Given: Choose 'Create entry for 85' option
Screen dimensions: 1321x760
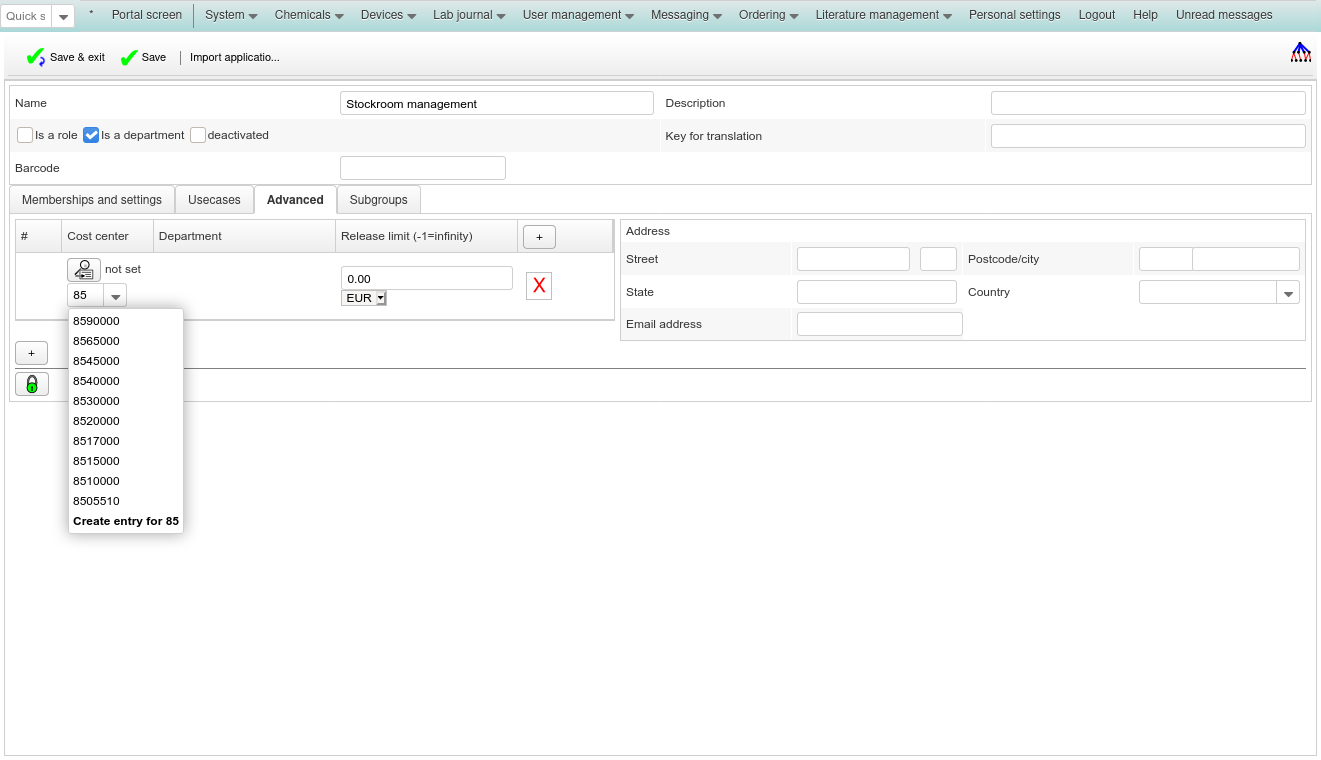Looking at the screenshot, I should coord(126,521).
